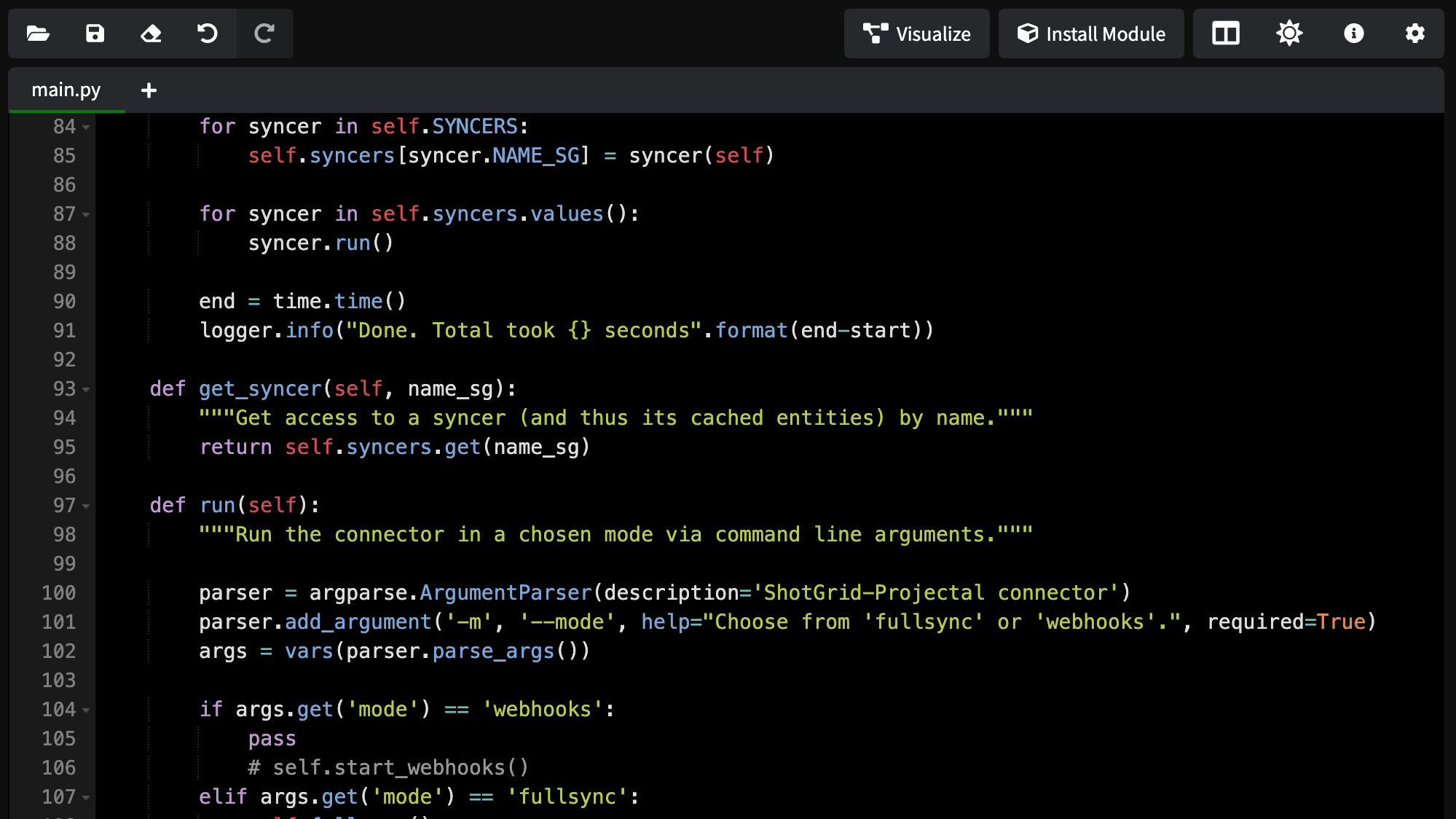
Task: Fold the get_syncer definition at line 93
Action: [x=87, y=390]
